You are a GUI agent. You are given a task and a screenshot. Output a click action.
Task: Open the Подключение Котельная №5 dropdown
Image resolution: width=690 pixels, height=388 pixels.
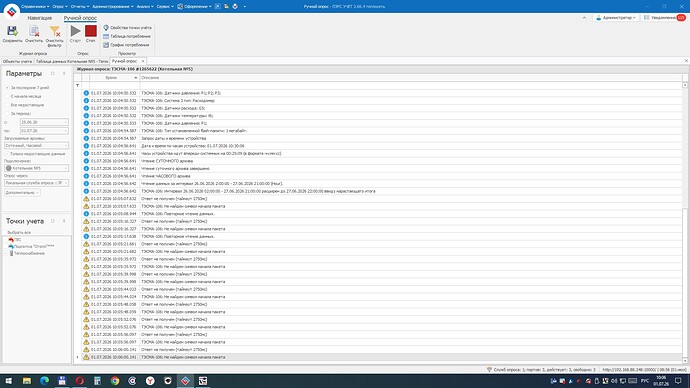tap(36, 168)
